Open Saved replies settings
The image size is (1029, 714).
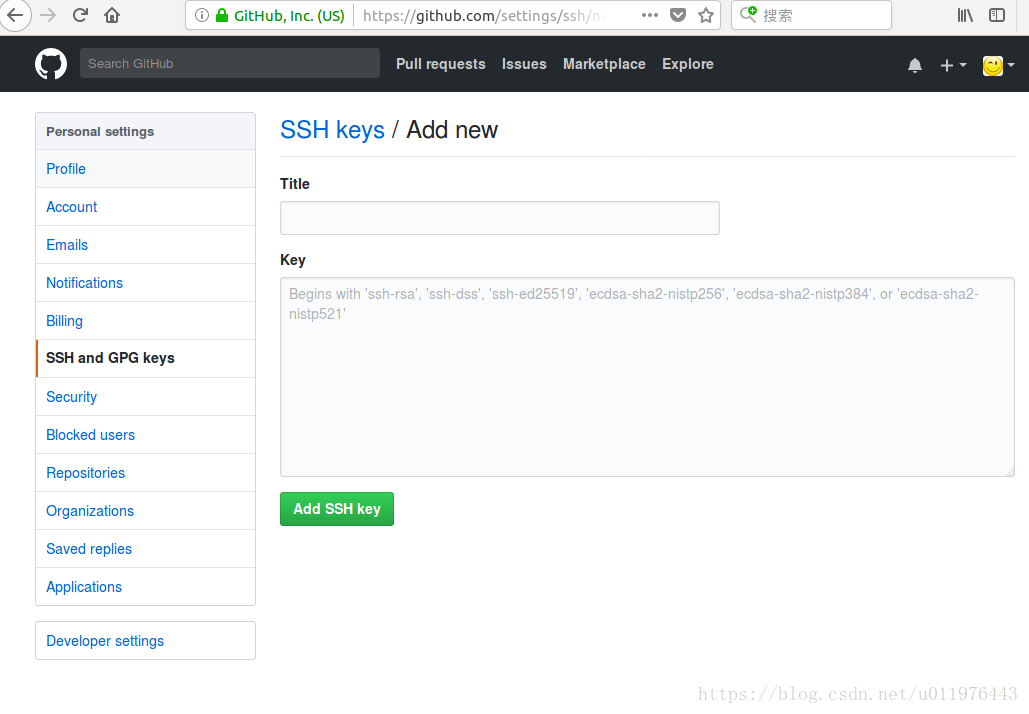(x=145, y=549)
